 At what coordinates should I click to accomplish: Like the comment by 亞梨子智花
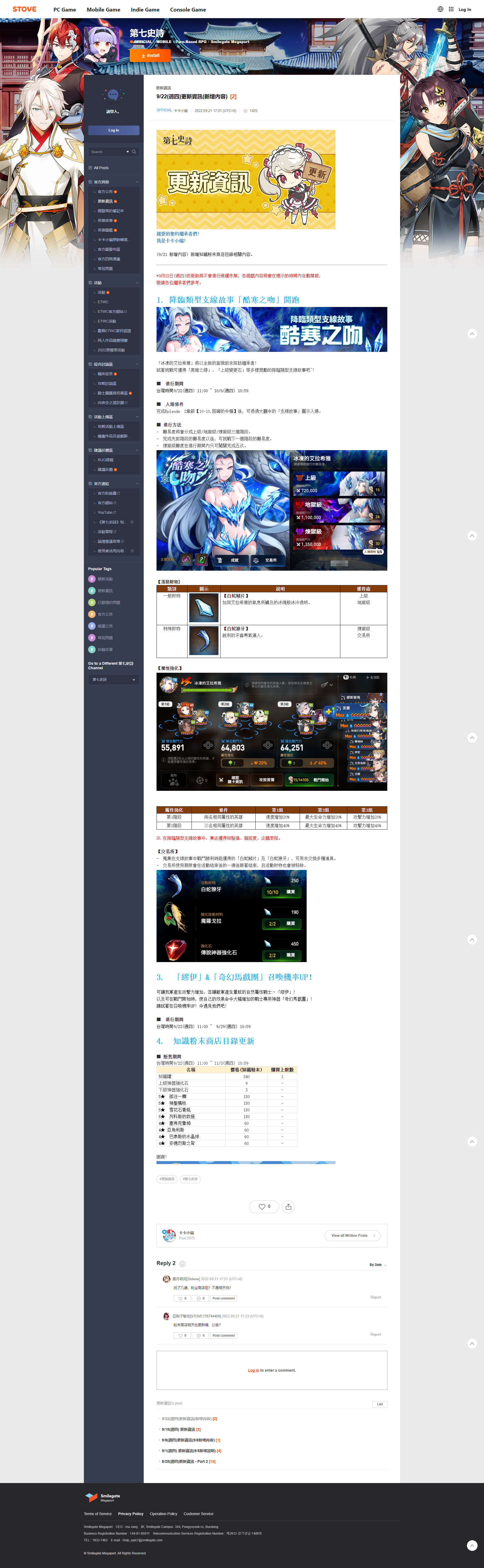click(x=182, y=1336)
